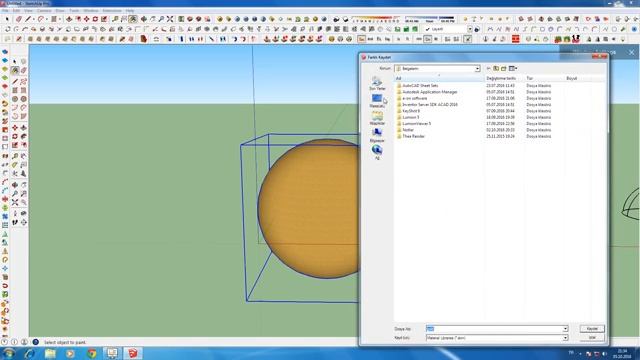640x360 pixels.
Task: Open the Kayıt türü file type dropdown
Action: tap(565, 338)
